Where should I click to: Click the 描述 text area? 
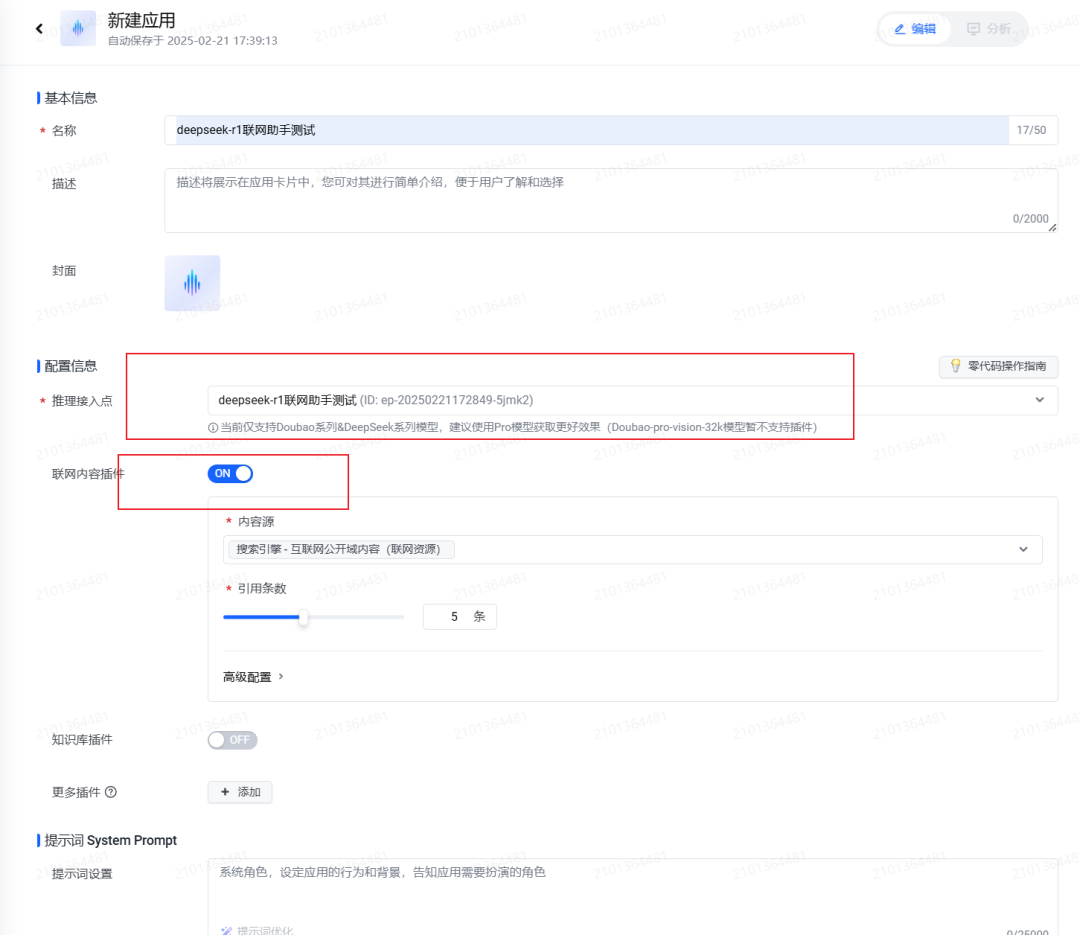tap(610, 201)
